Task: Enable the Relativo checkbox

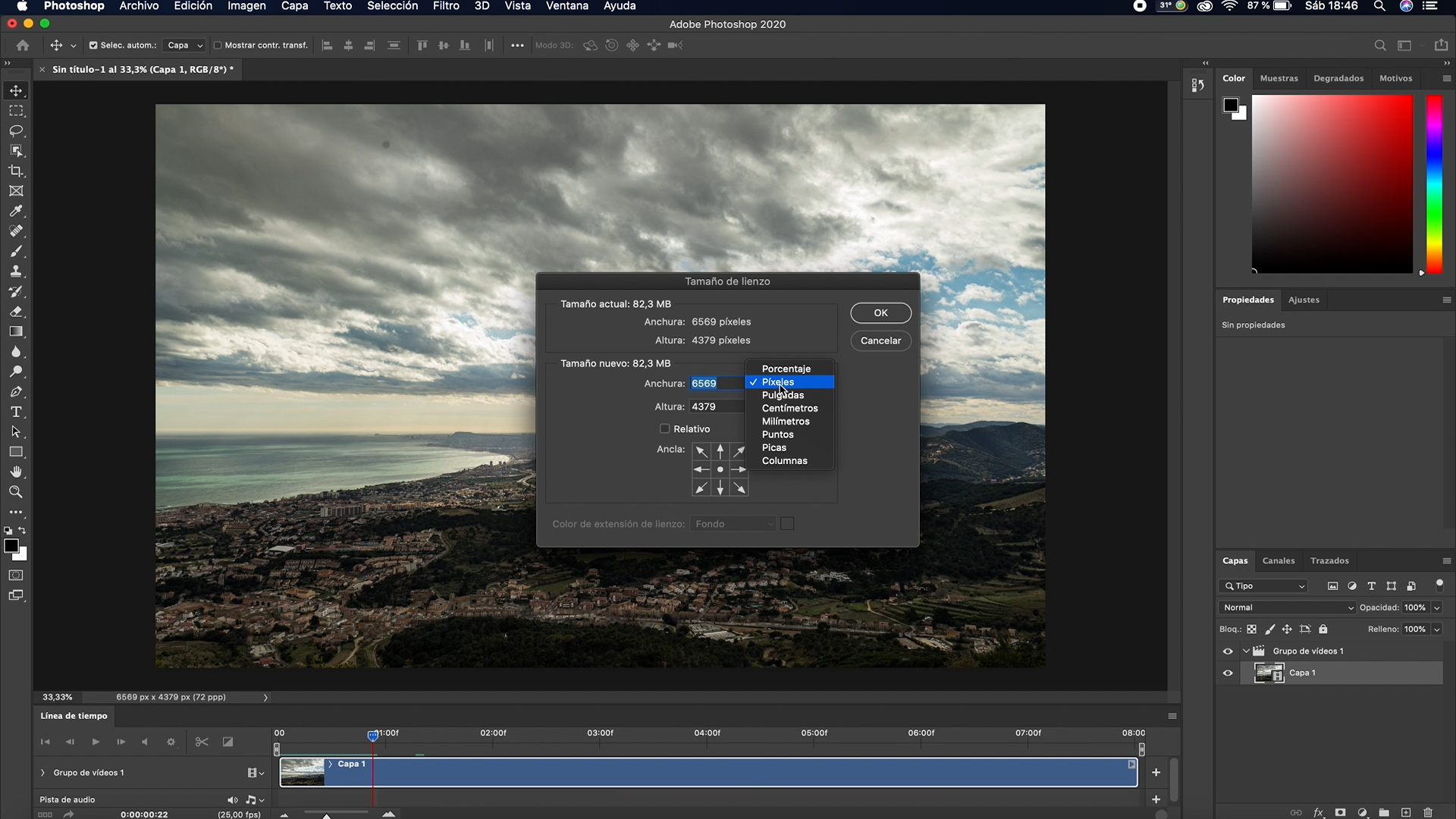Action: [664, 428]
